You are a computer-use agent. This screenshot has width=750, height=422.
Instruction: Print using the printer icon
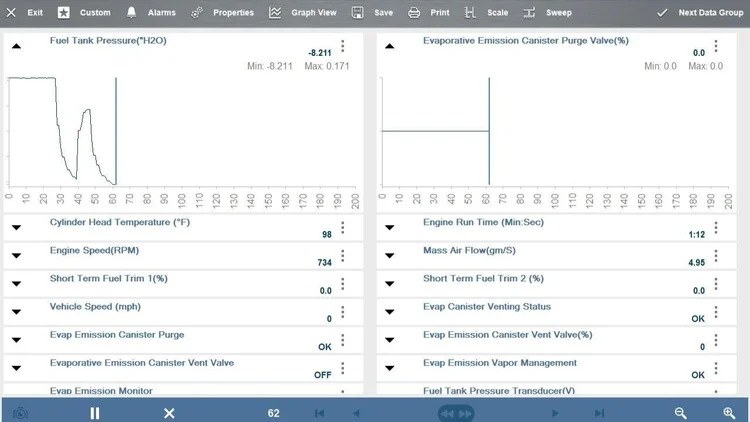pos(414,13)
